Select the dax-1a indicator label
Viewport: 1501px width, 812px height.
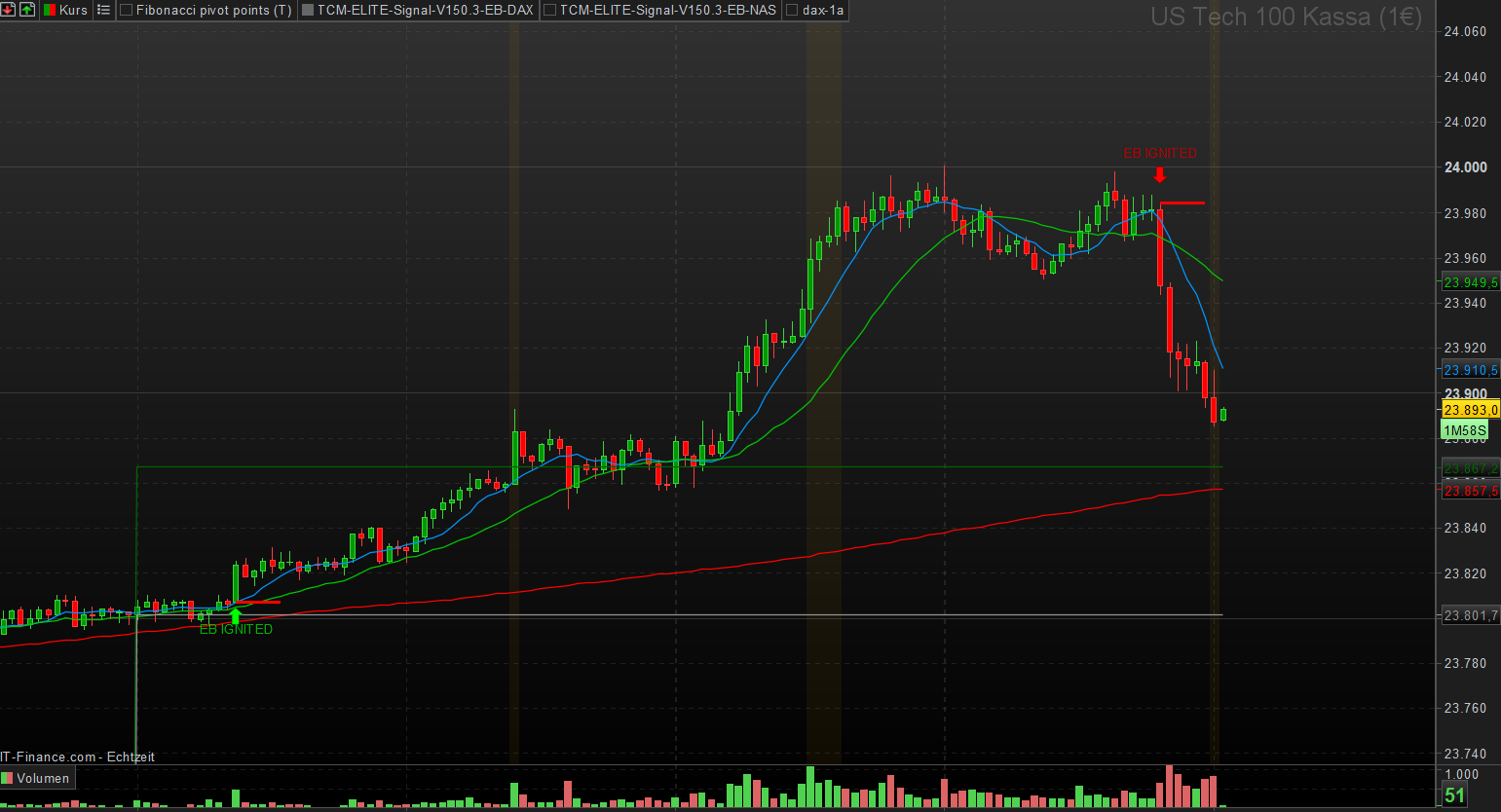[823, 10]
